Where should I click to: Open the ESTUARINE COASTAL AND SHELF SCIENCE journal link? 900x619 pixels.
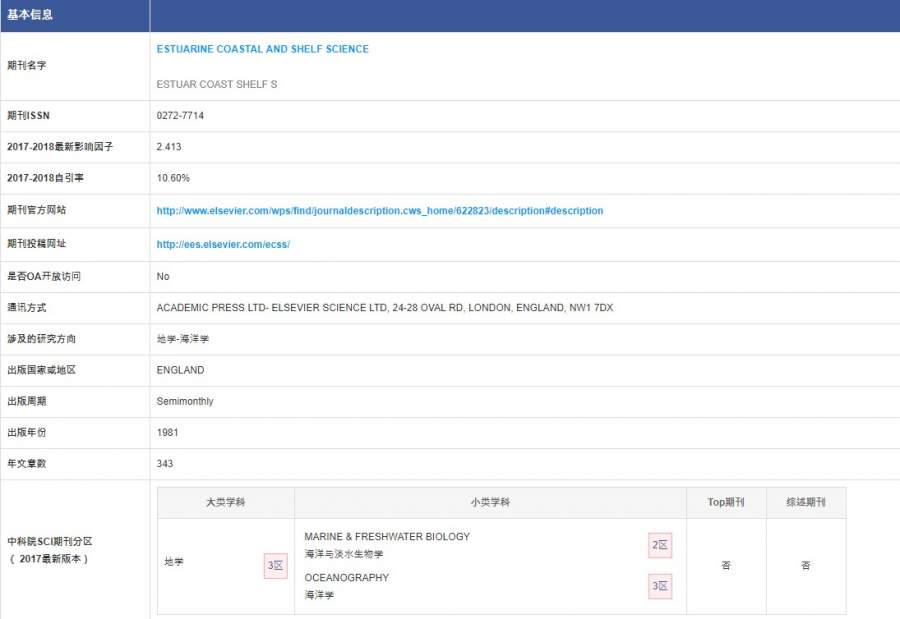[x=262, y=49]
